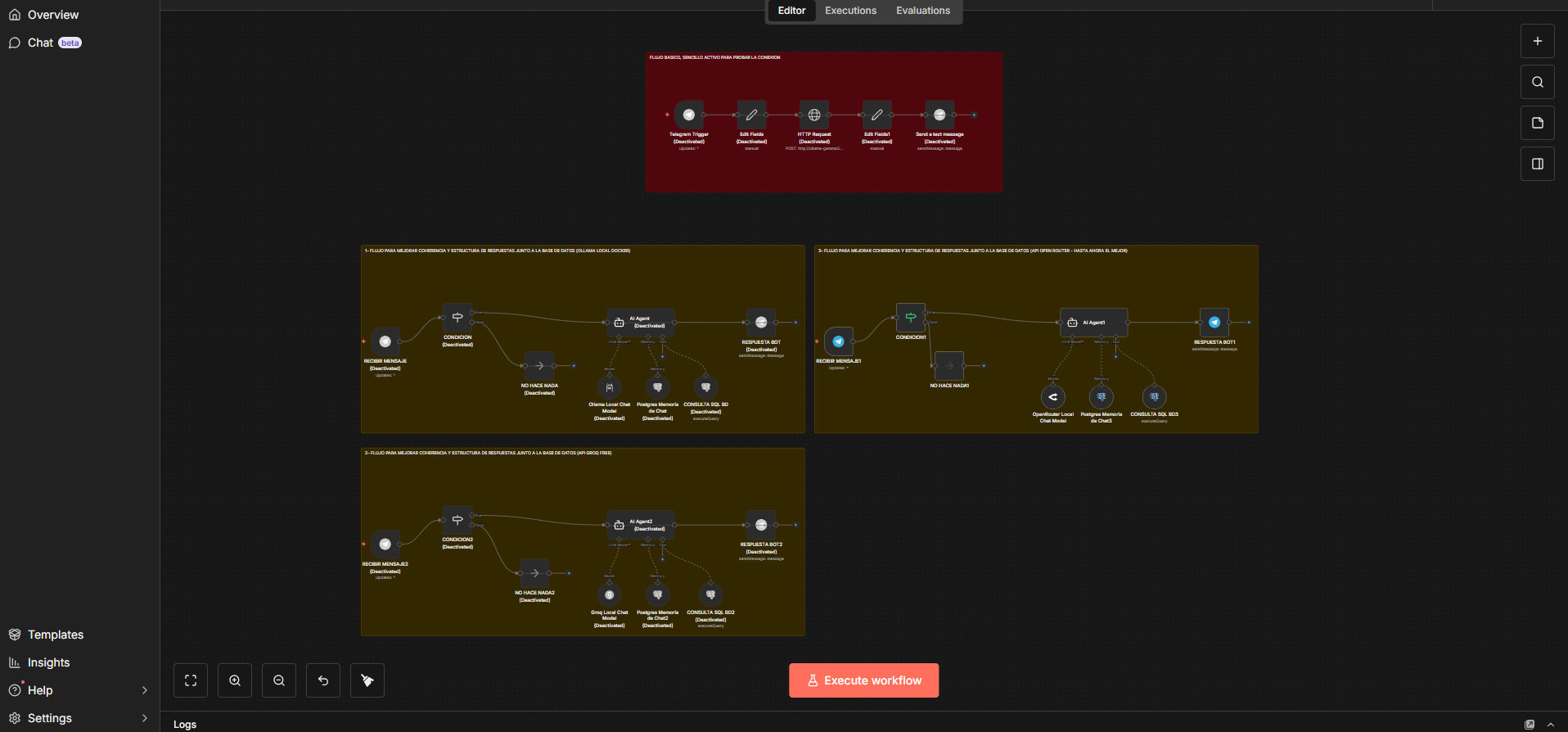Expand the Logs panel chevron
The width and height of the screenshot is (1568, 732).
coord(1550,725)
